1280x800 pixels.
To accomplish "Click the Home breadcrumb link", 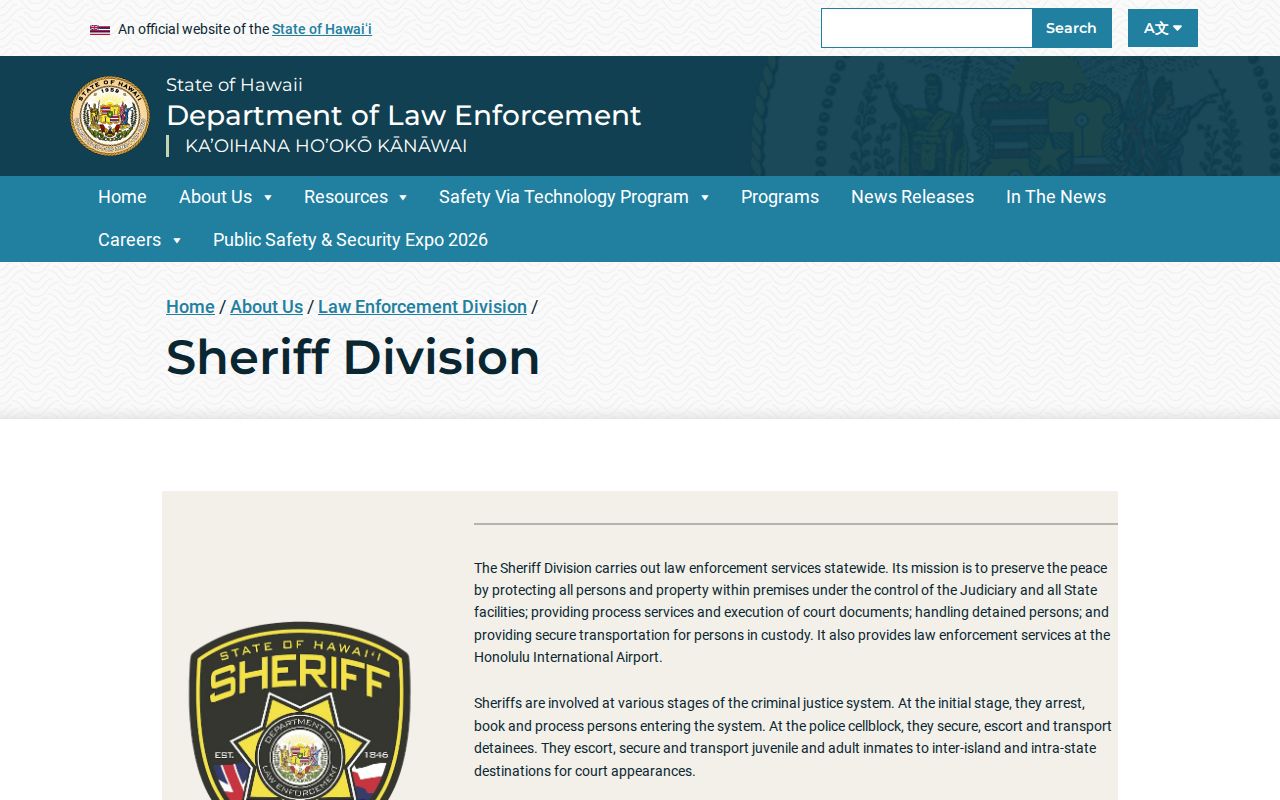I will click(x=190, y=307).
